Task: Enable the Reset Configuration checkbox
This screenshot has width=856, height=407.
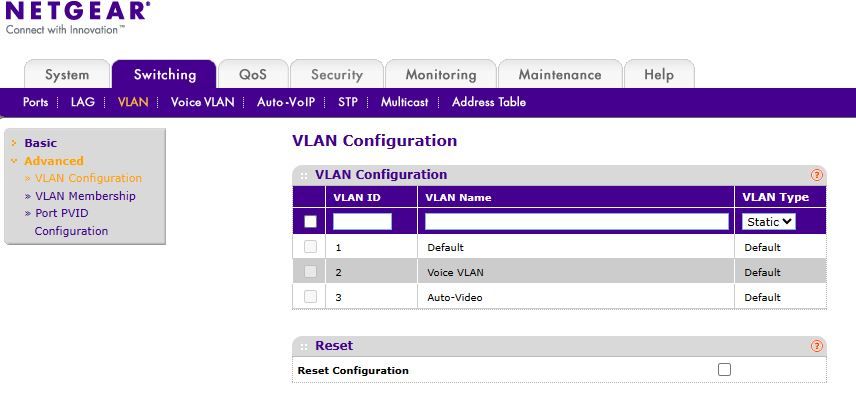Action: tap(724, 370)
